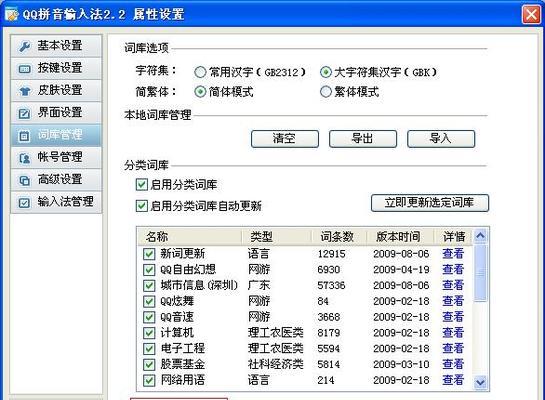This screenshot has height=400, width=545.
Task: Open 查看 link for QQ音速
Action: point(453,317)
